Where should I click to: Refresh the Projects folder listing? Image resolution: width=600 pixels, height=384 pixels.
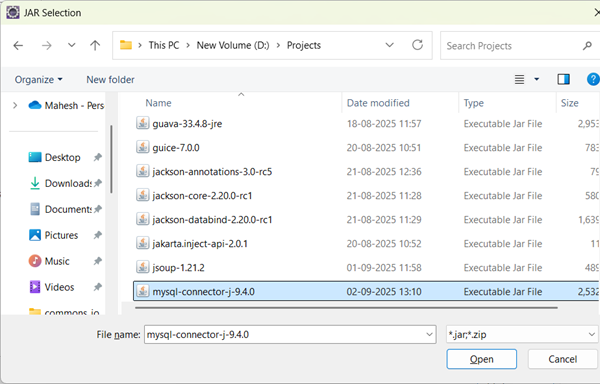point(417,45)
